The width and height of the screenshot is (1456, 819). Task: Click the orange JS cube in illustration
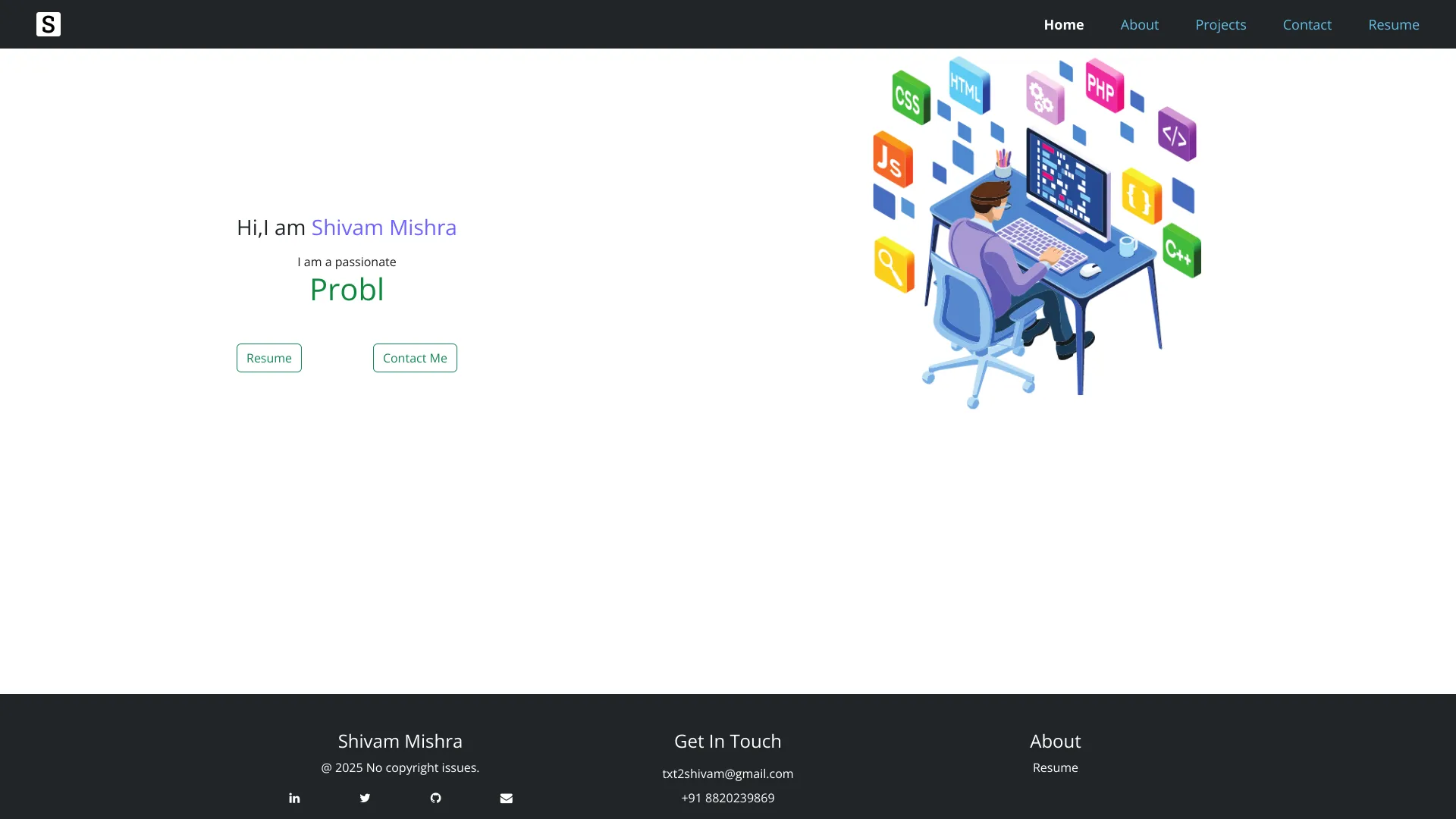pyautogui.click(x=893, y=159)
